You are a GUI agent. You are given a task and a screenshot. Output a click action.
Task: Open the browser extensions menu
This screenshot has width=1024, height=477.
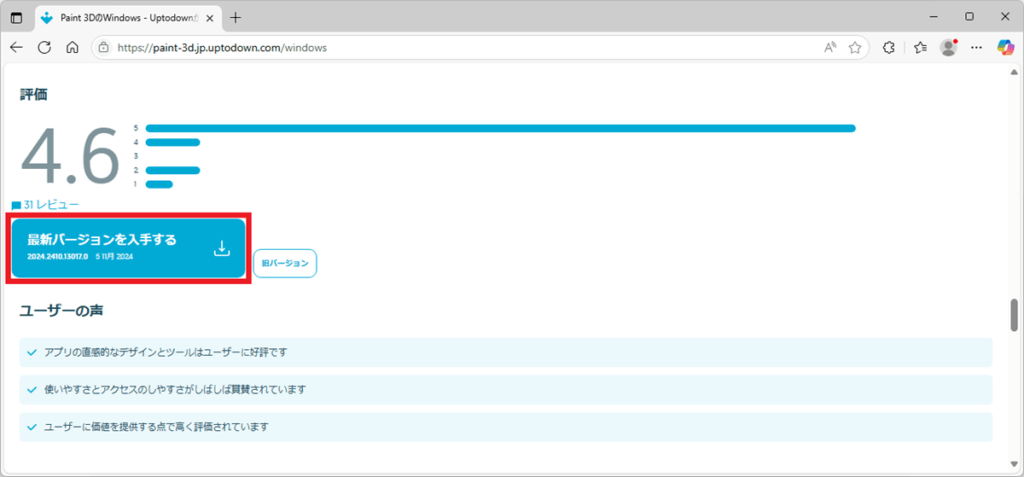[888, 48]
